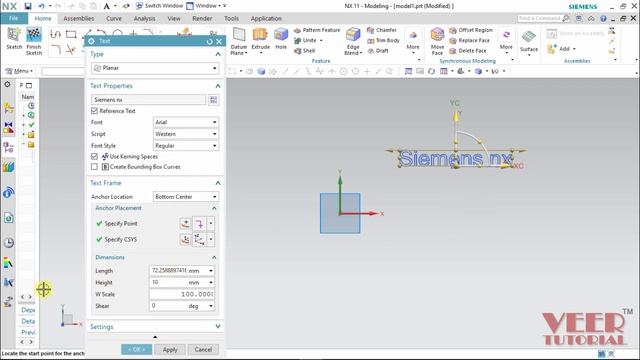Open the File menu
Screen dimensions: 640x360
pyautogui.click(x=14, y=18)
